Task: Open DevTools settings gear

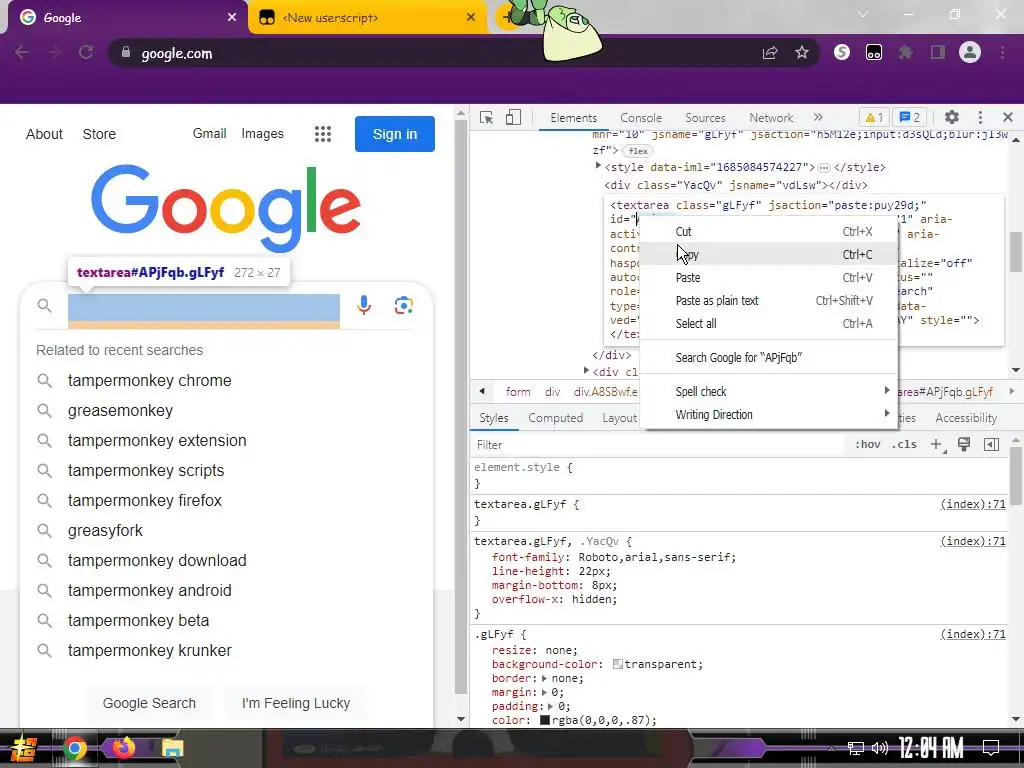Action: click(x=952, y=118)
